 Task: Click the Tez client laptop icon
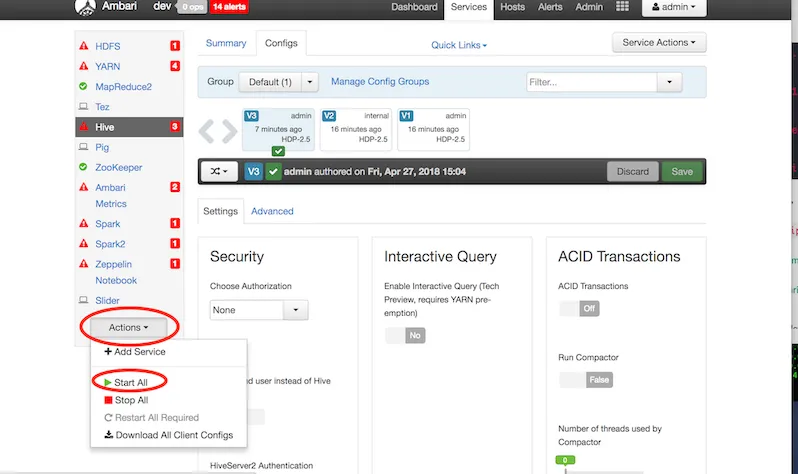pyautogui.click(x=83, y=106)
